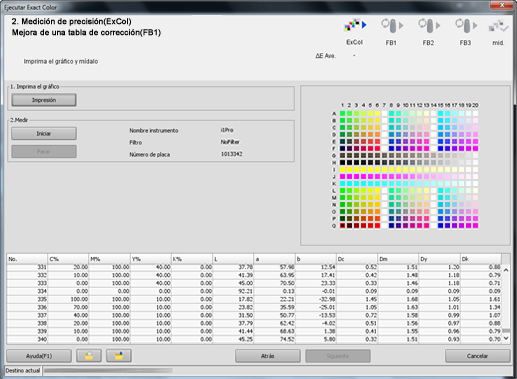Select the black patch in row Q column 1
517x379 pixels.
[x=342, y=226]
